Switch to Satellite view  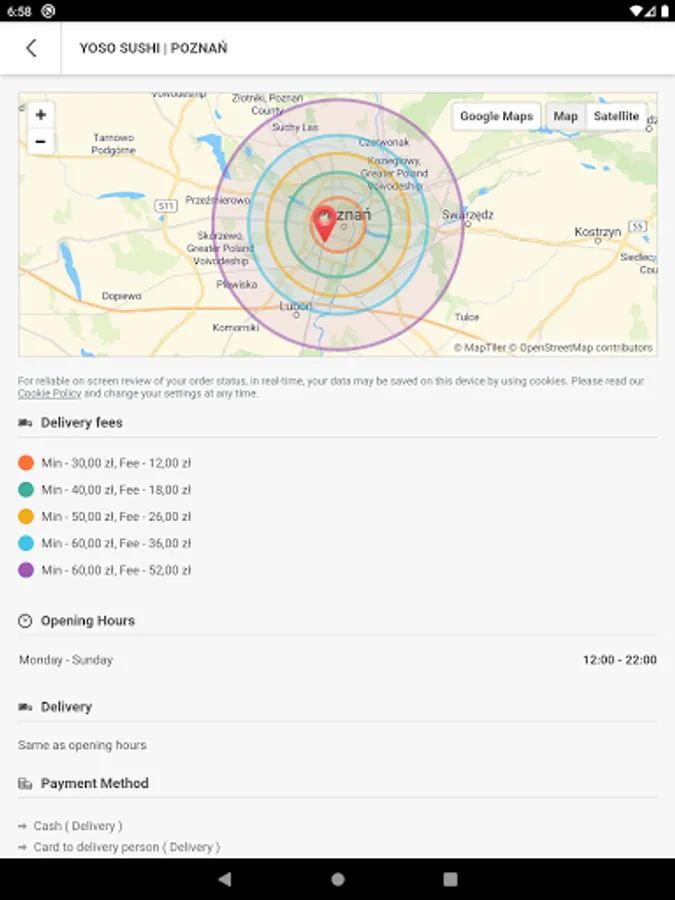click(616, 116)
